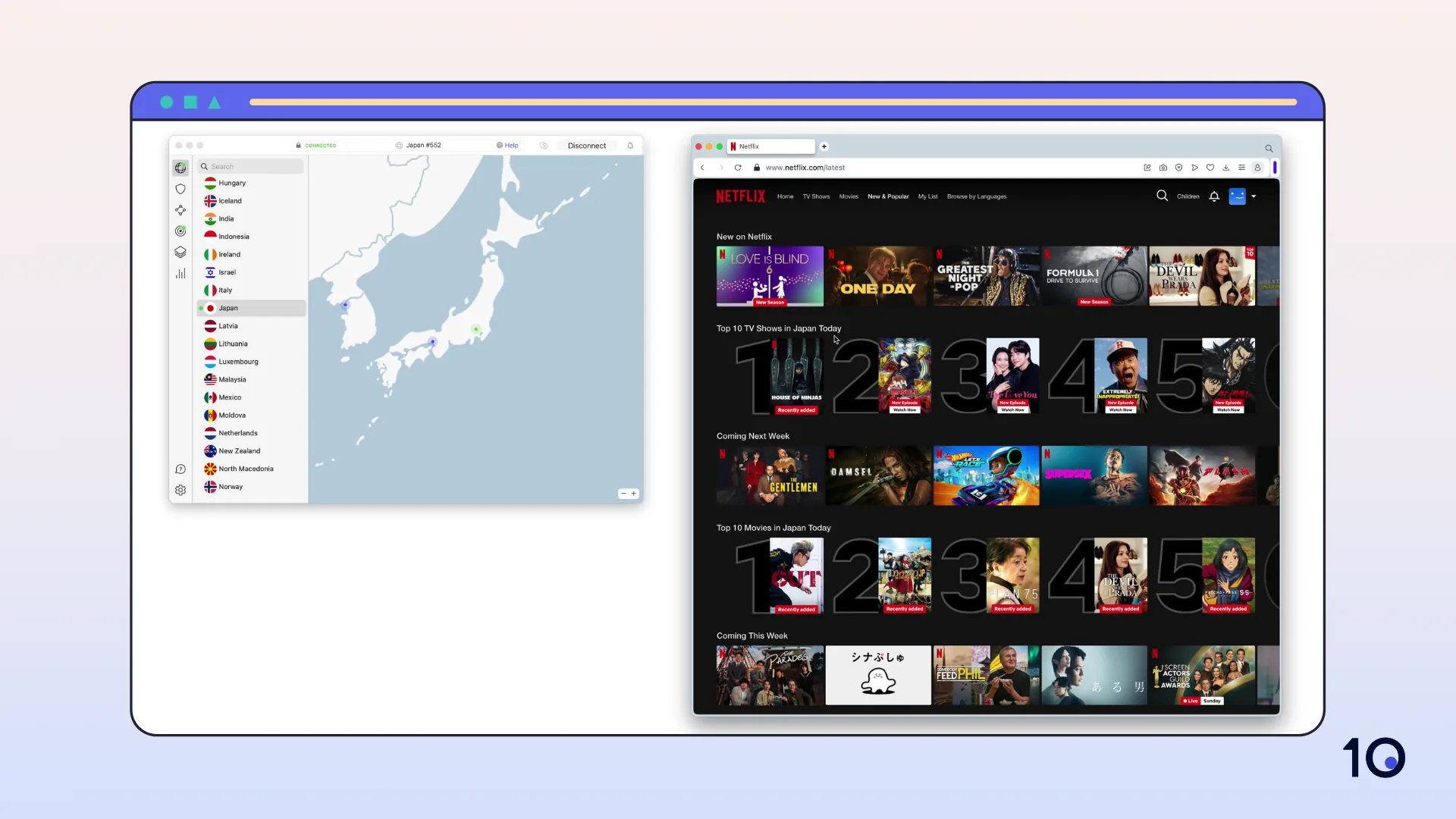Click the map zoom in plus button
Screen dimensions: 1456x819
click(634, 494)
